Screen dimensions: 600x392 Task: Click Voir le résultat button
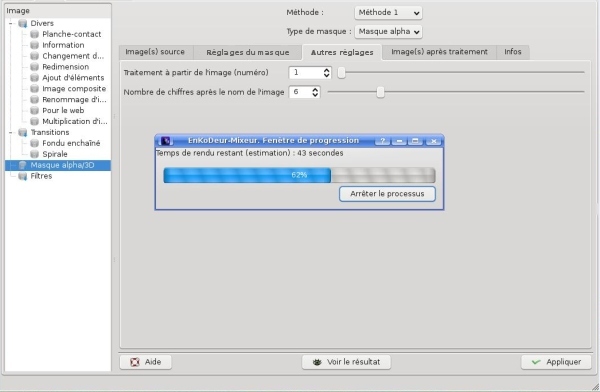click(346, 362)
